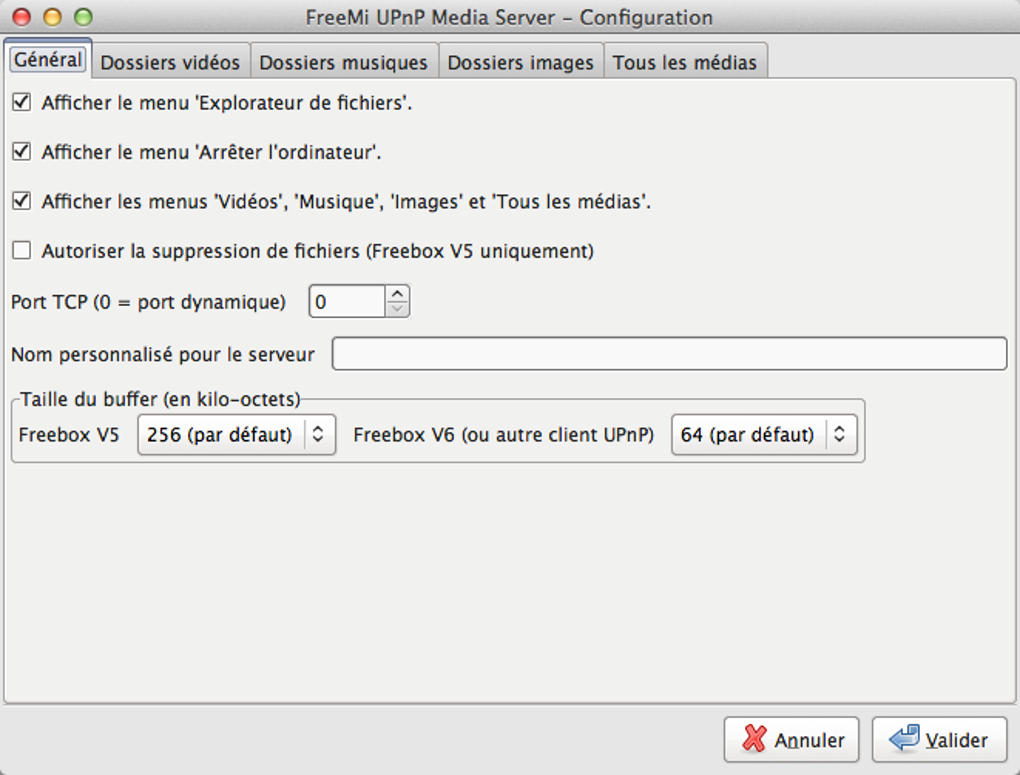Uncheck 'Arrêter l'ordinateur' menu option
This screenshot has width=1020, height=775.
(21, 152)
